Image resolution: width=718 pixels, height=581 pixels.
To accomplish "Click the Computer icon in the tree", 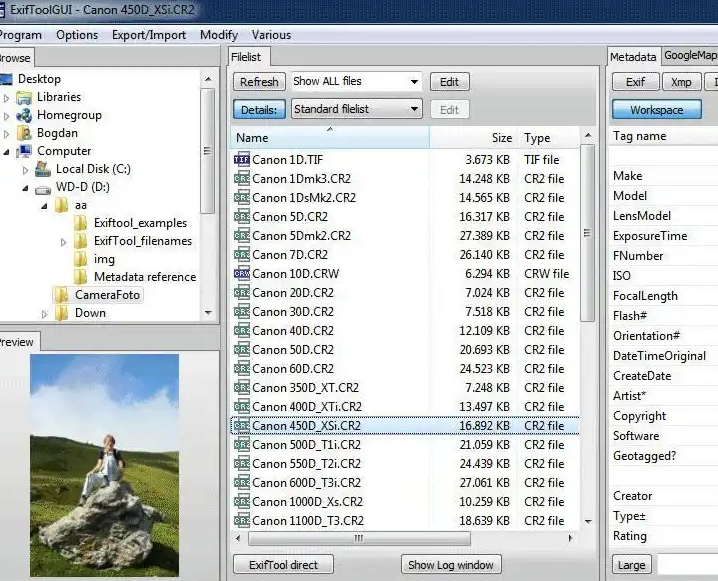I will [x=24, y=151].
